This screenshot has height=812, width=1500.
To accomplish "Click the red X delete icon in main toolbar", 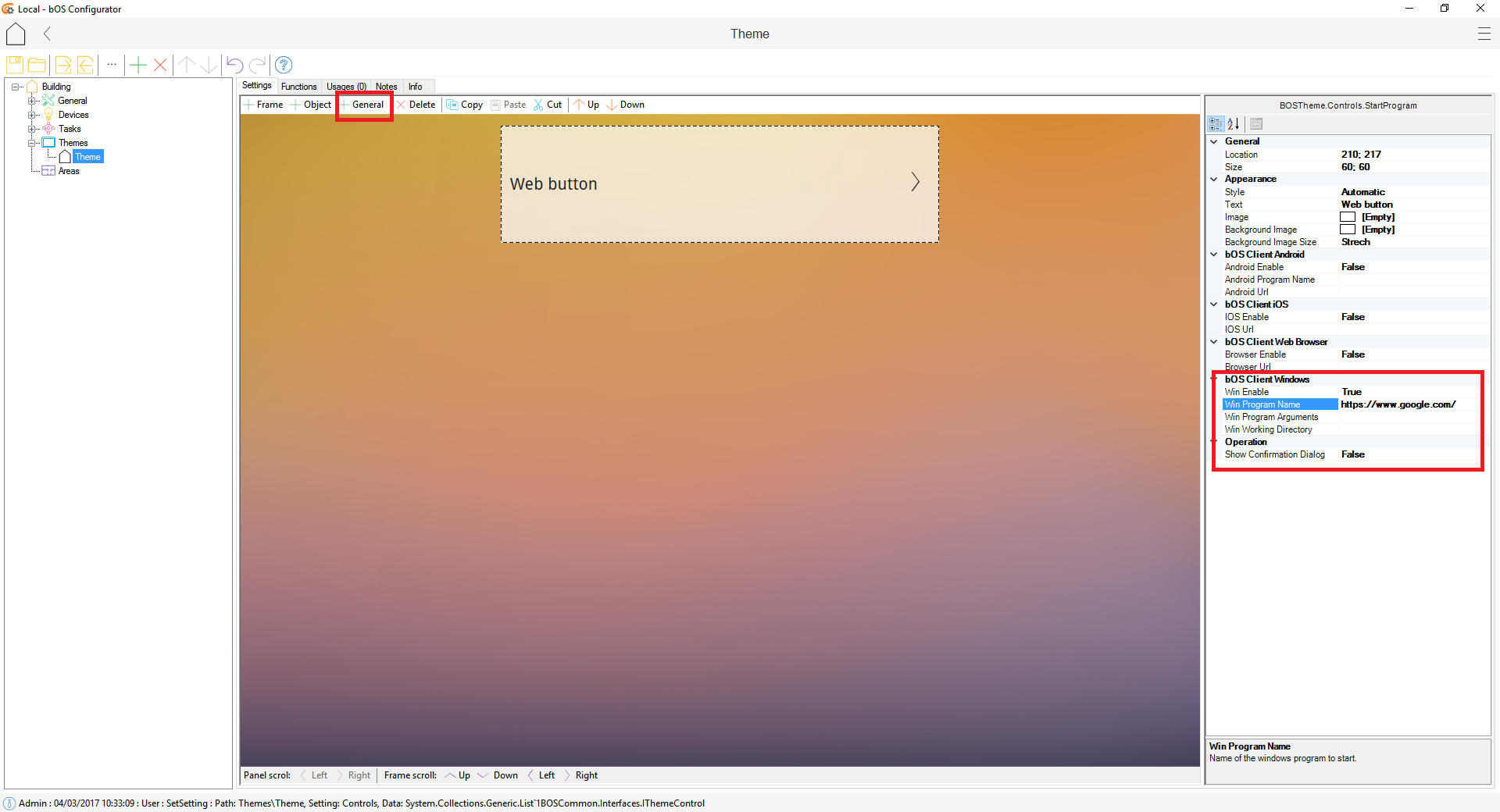I will coord(160,65).
